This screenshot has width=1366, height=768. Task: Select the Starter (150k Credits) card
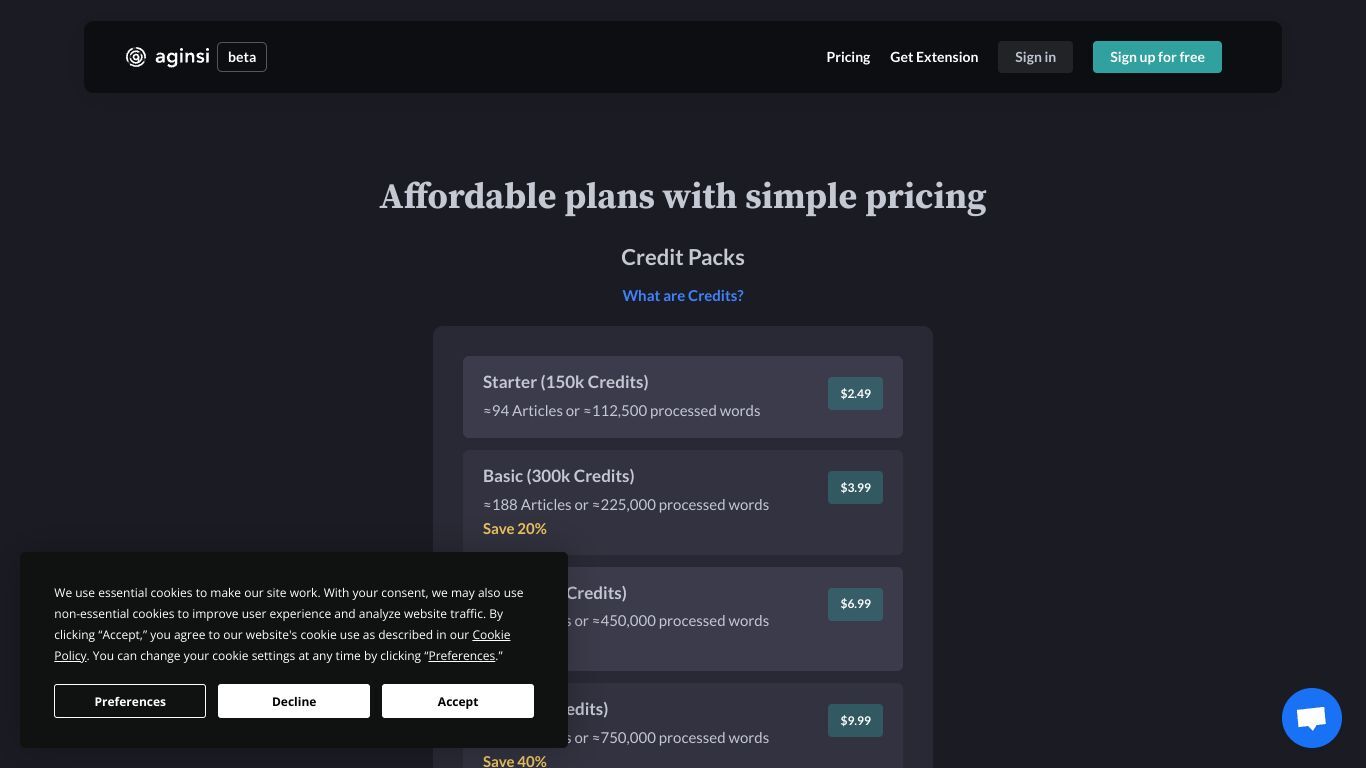[x=683, y=397]
